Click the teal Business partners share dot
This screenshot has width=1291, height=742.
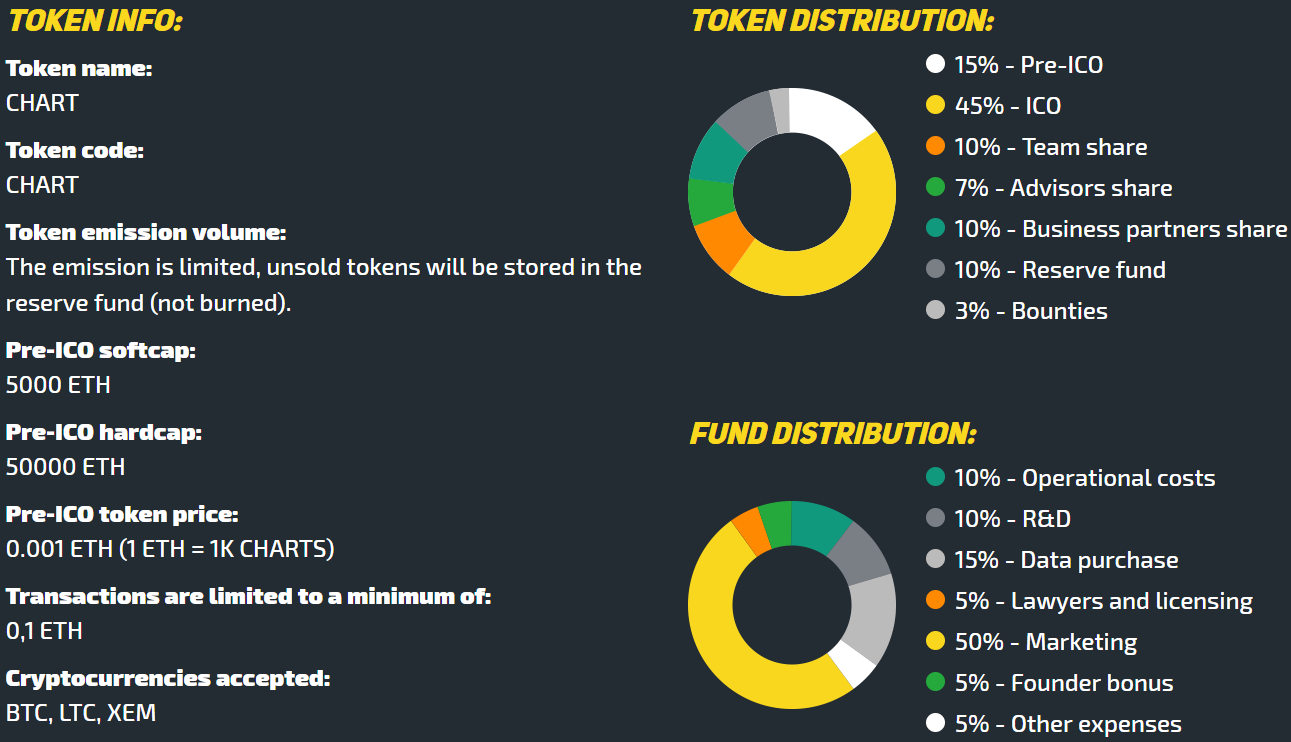(x=935, y=228)
